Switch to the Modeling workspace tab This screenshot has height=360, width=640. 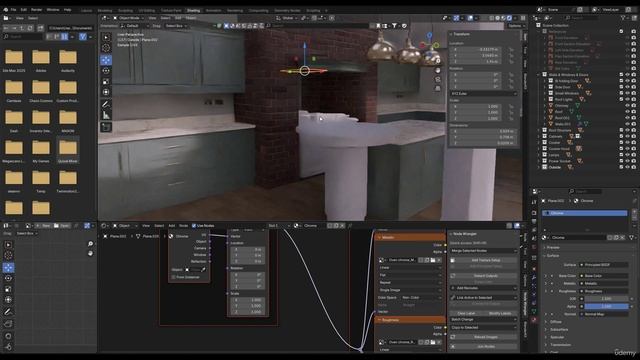click(x=105, y=10)
